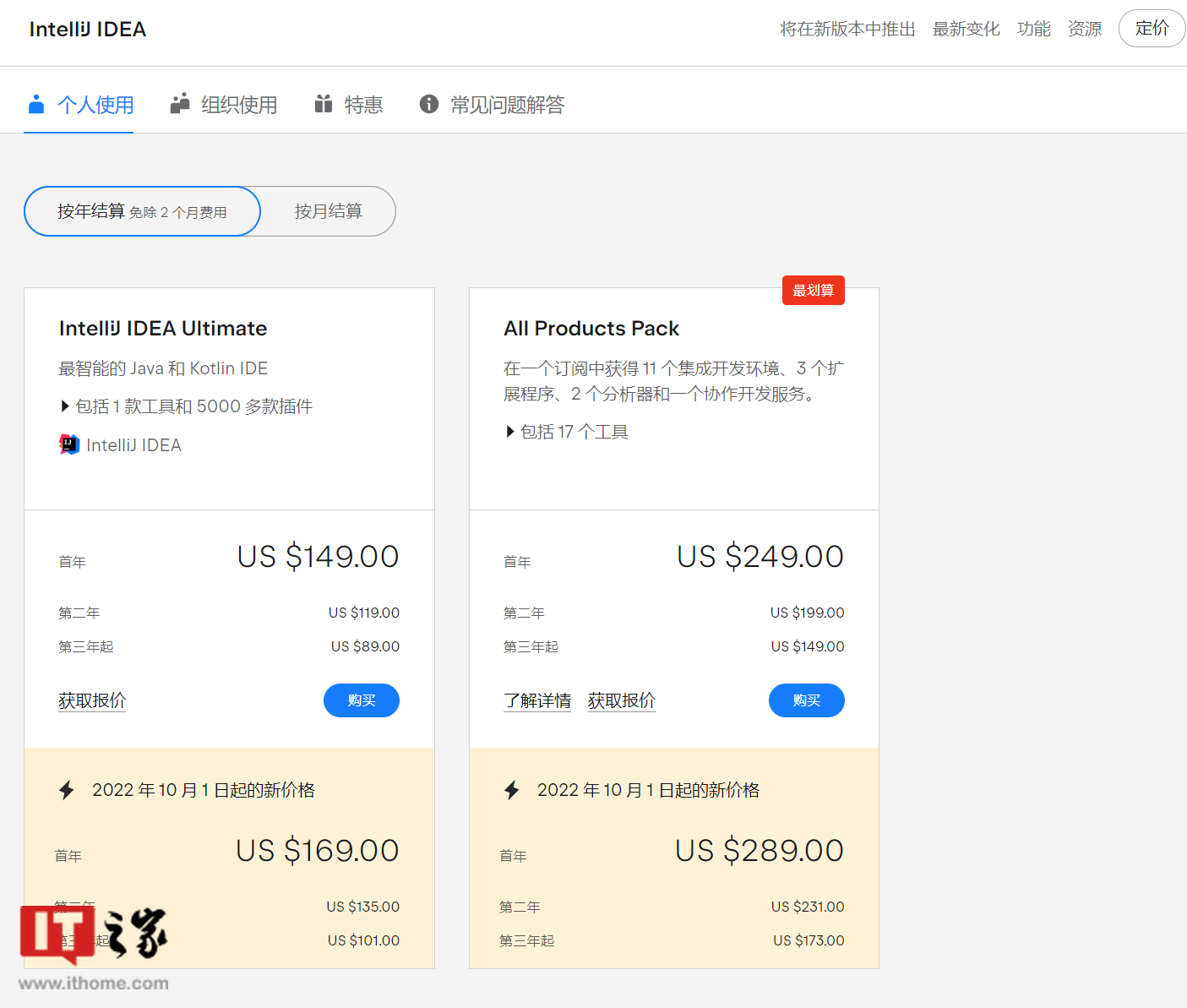
Task: Open 将在新版本中推出 menu item
Action: pos(847,29)
